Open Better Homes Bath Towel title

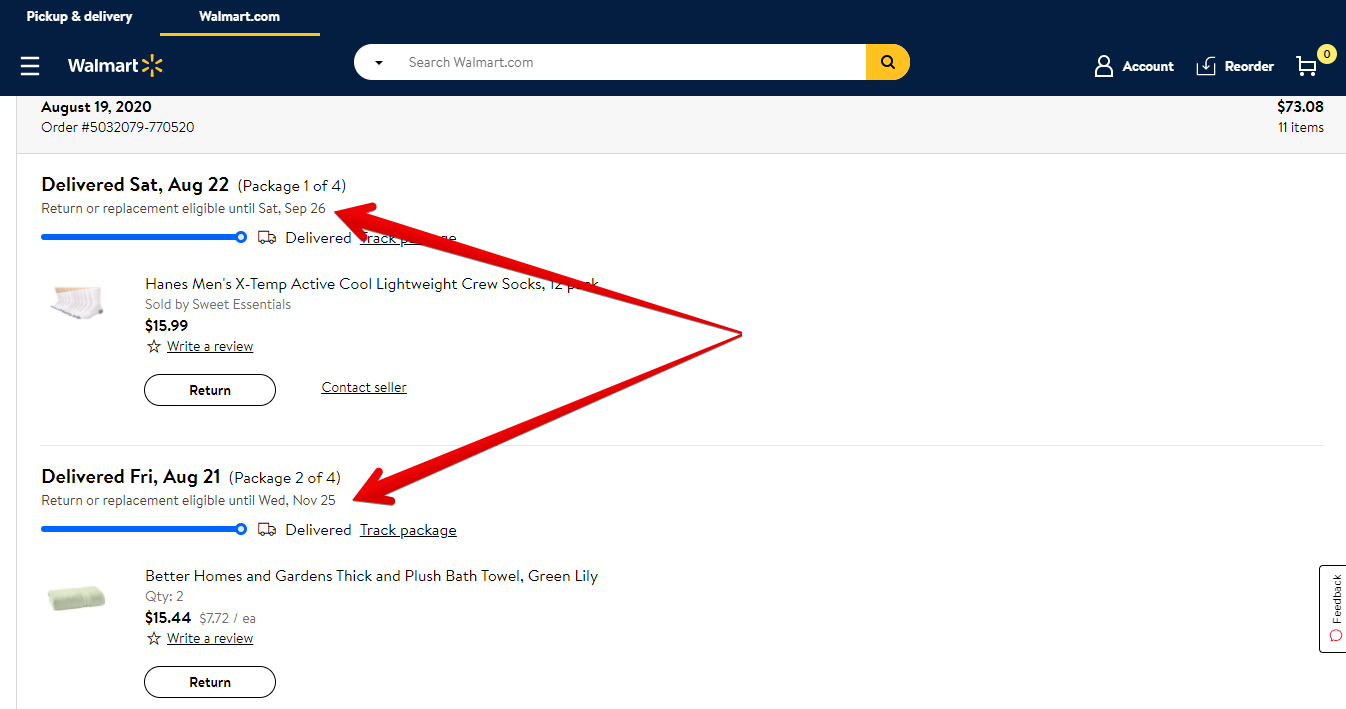point(372,576)
